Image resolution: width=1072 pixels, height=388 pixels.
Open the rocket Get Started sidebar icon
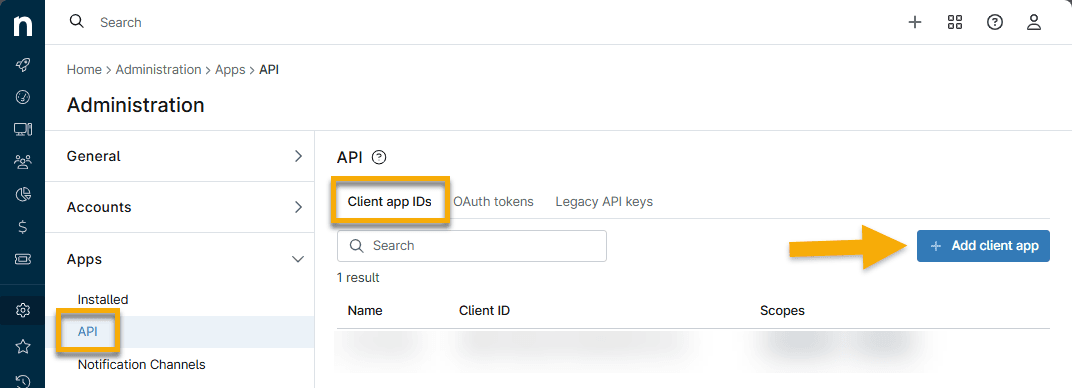pos(23,65)
